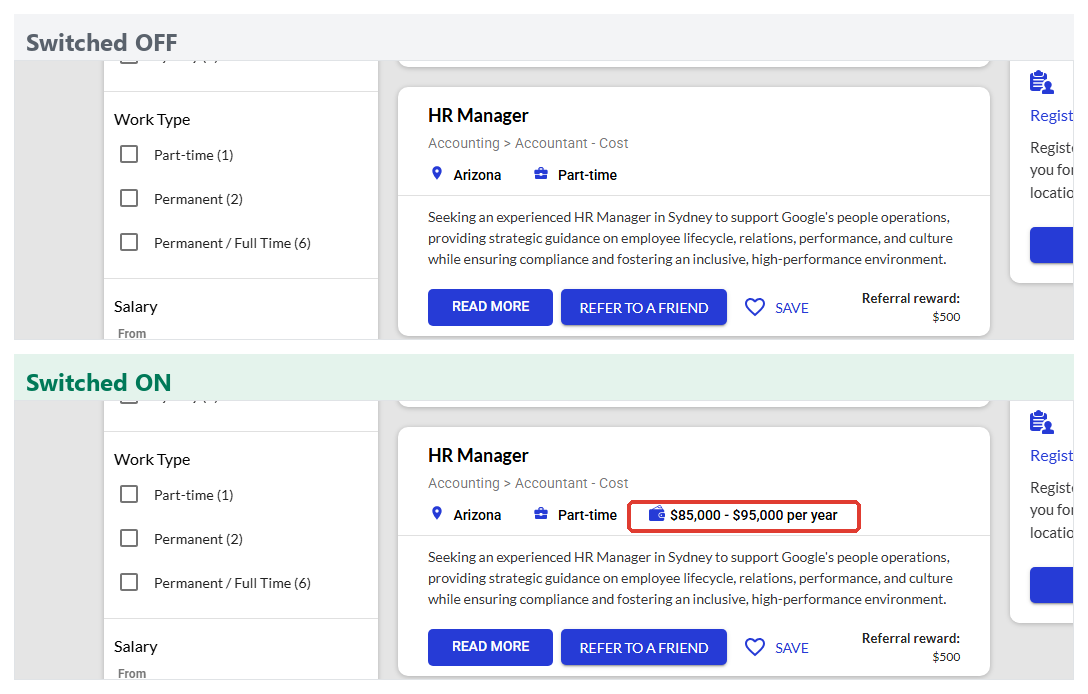Check Part-time (1) in Switched ON panel
The height and width of the screenshot is (694, 1088).
click(x=129, y=494)
